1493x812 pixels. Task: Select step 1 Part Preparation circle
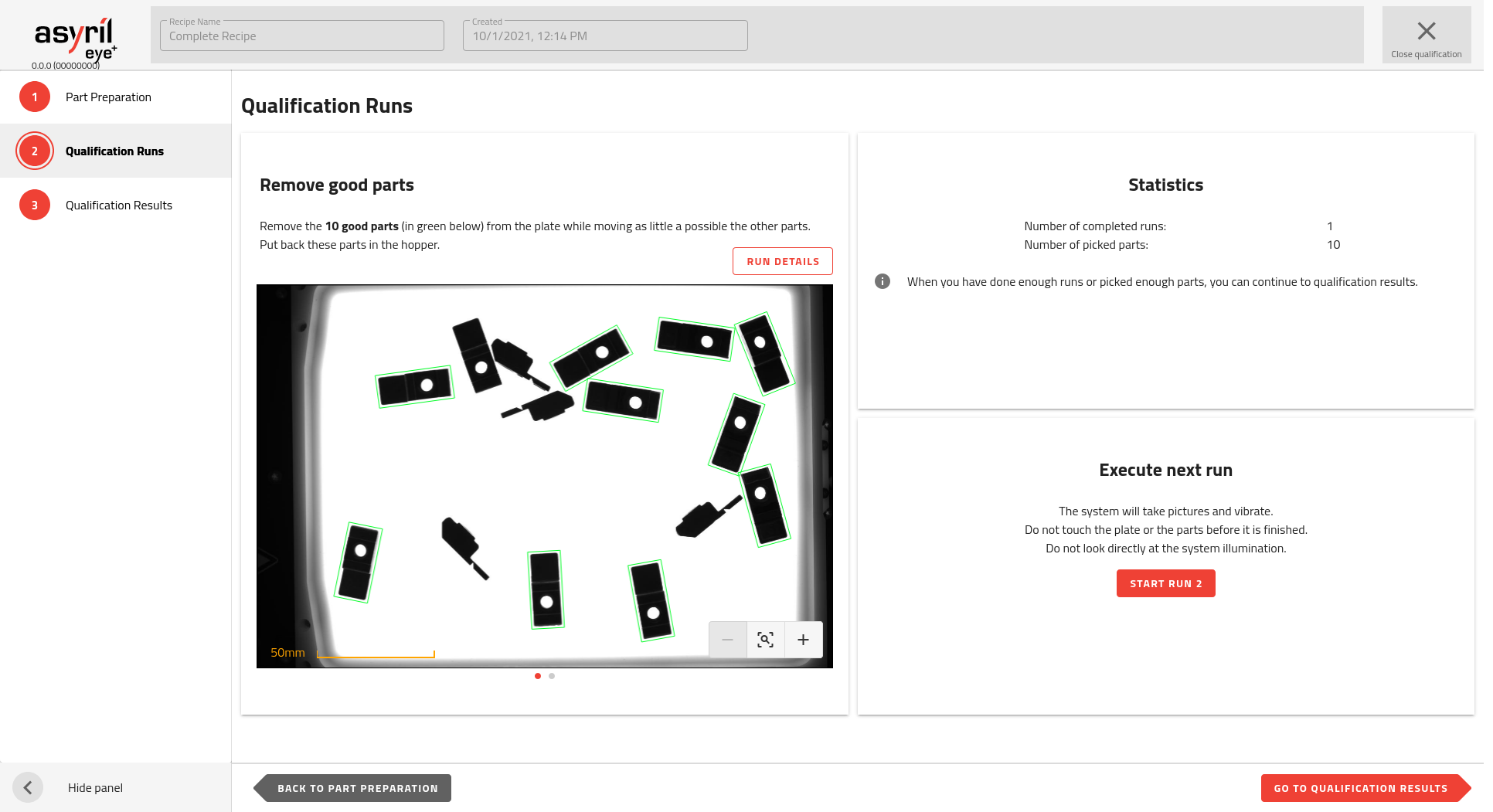[35, 97]
